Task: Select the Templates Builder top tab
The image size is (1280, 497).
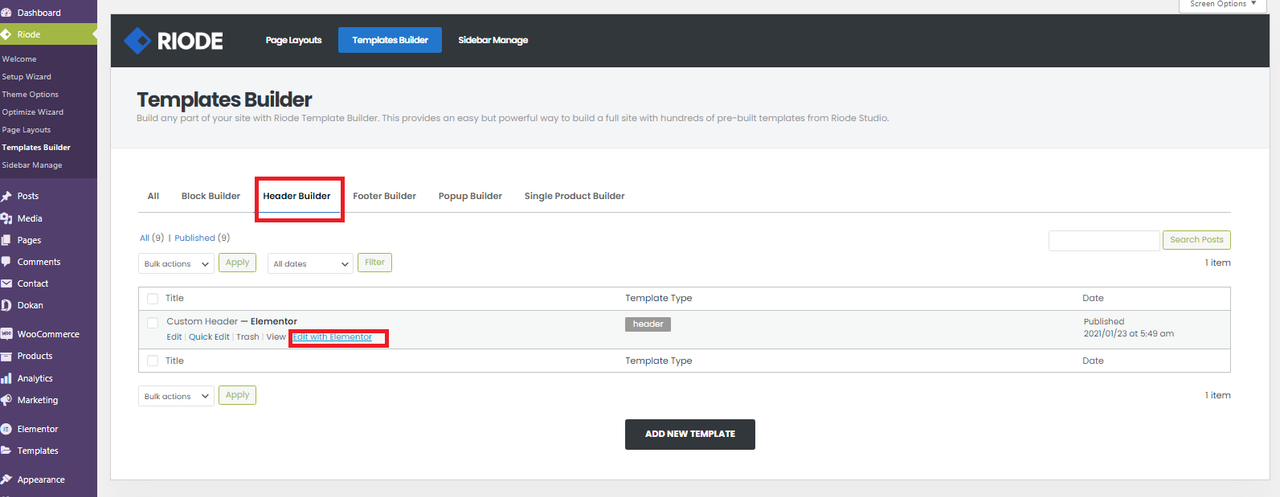Action: 390,40
